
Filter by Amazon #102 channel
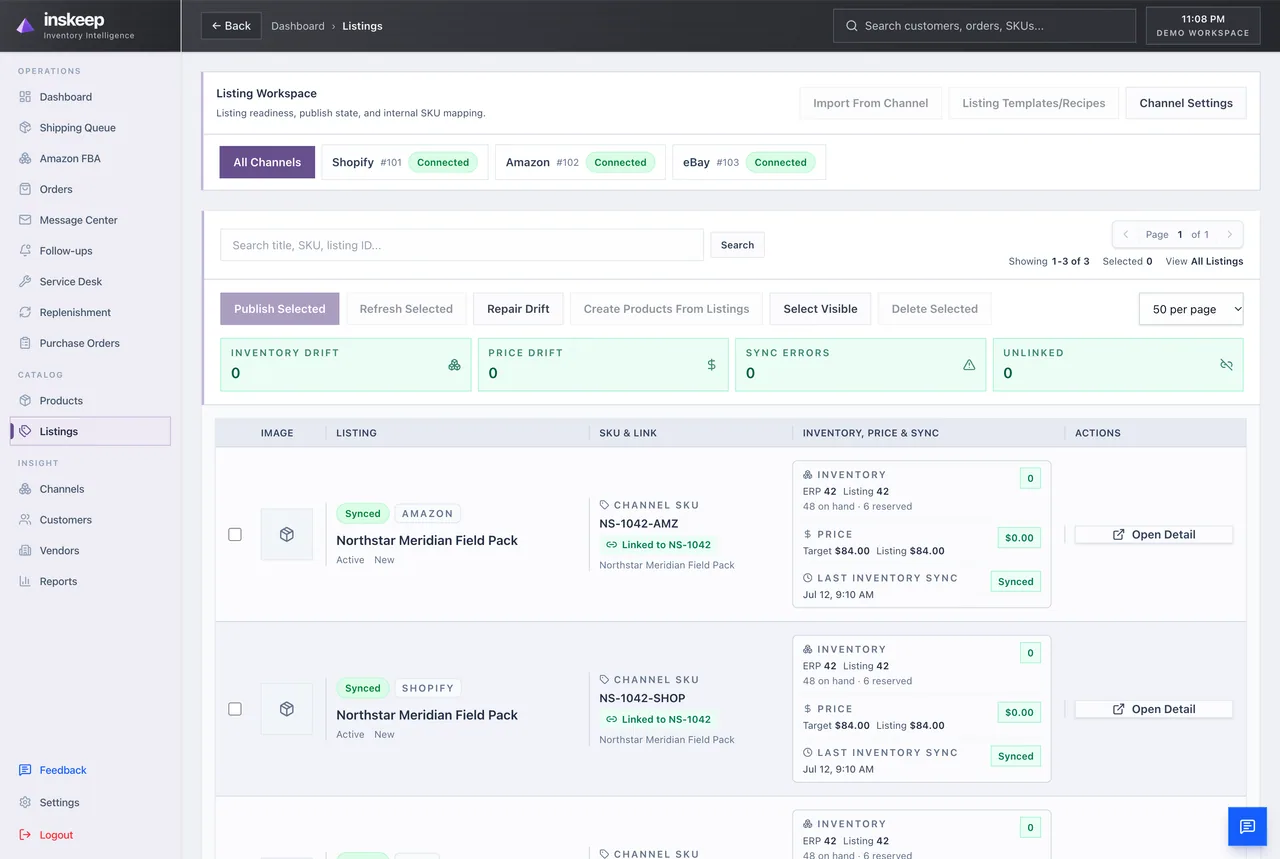tap(580, 162)
